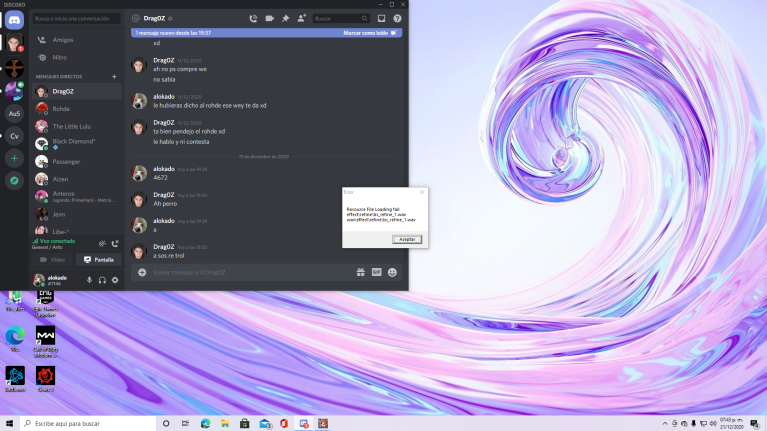Open the help question-mark icon
Image resolution: width=767 pixels, height=431 pixels.
pos(397,19)
